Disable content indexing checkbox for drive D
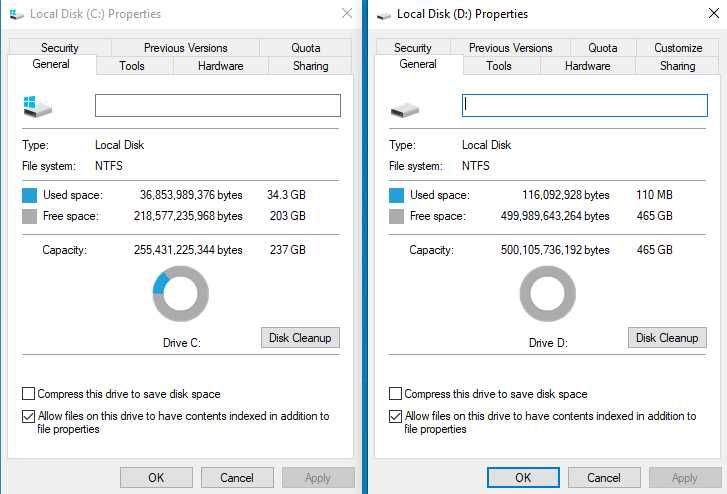Viewport: 727px width, 494px height. [395, 416]
